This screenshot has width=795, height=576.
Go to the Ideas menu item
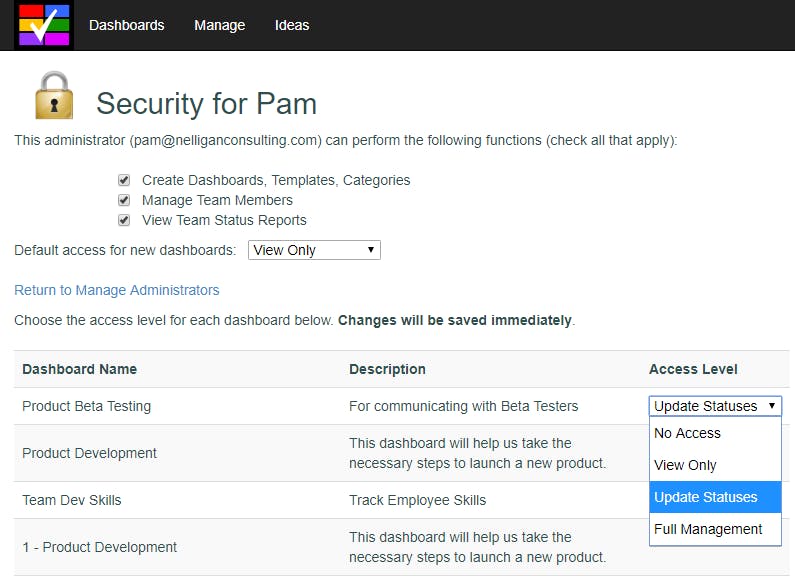pos(292,25)
